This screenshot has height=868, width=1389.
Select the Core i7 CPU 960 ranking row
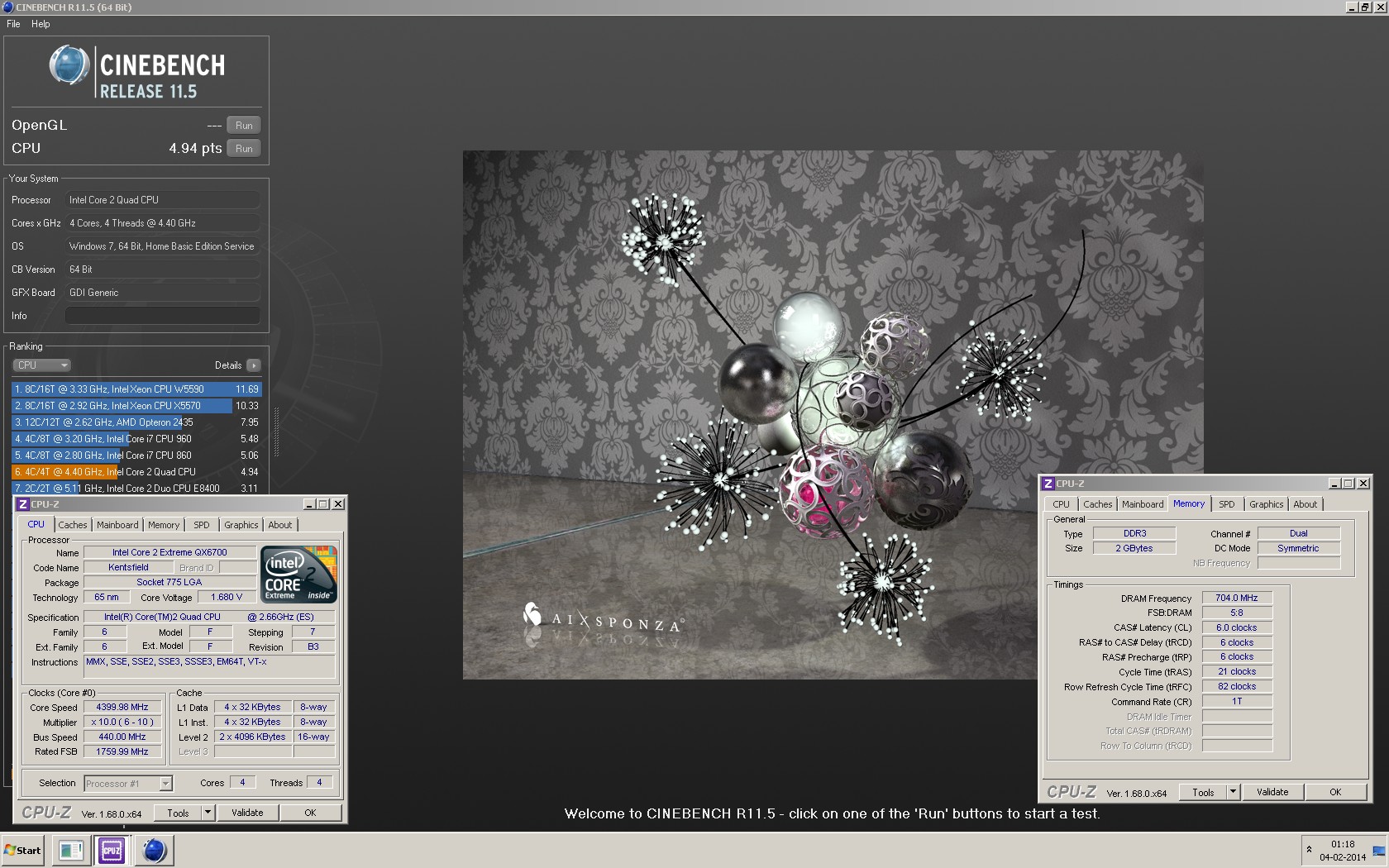136,439
